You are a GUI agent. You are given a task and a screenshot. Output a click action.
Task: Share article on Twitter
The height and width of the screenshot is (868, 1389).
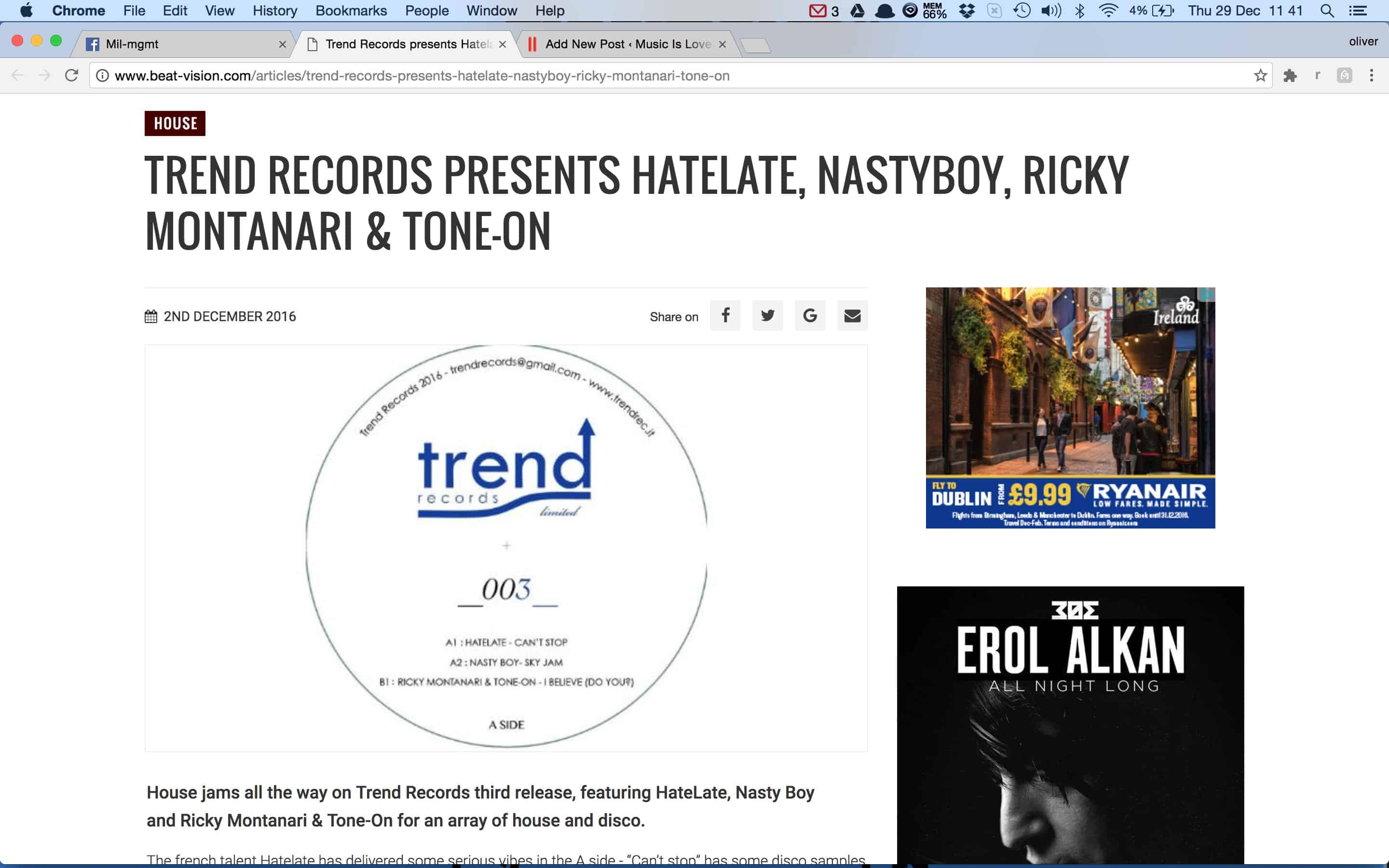[x=767, y=315]
